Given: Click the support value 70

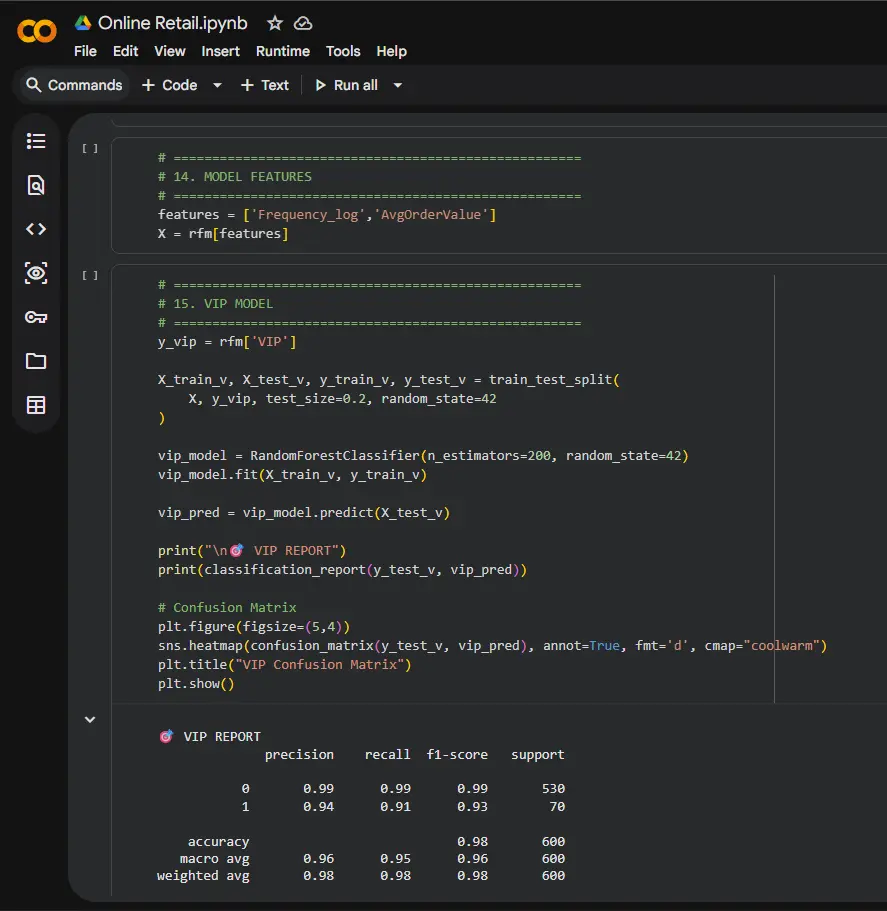Looking at the screenshot, I should [x=557, y=806].
